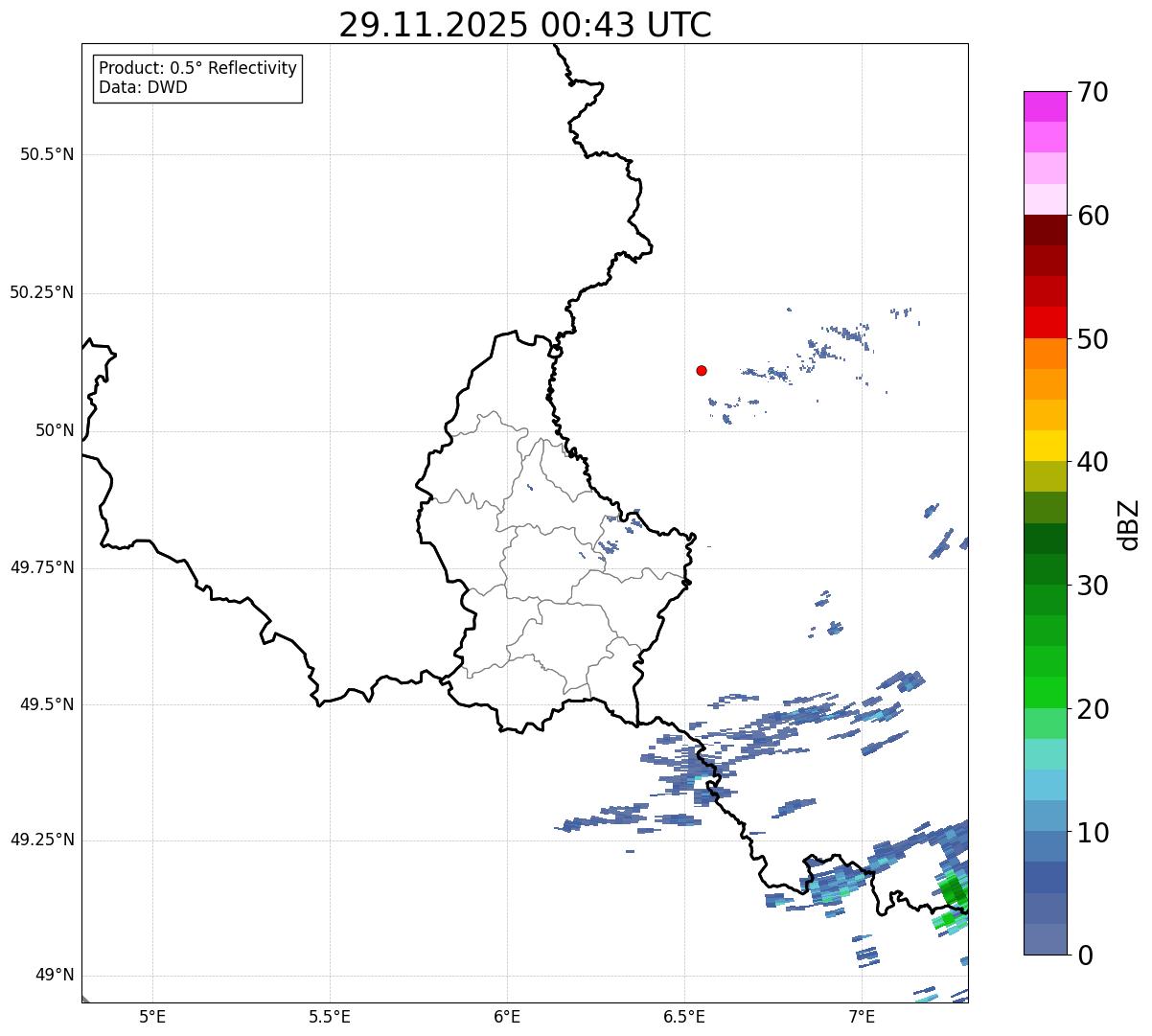Click the longitude label 5.5°E

[330, 1016]
